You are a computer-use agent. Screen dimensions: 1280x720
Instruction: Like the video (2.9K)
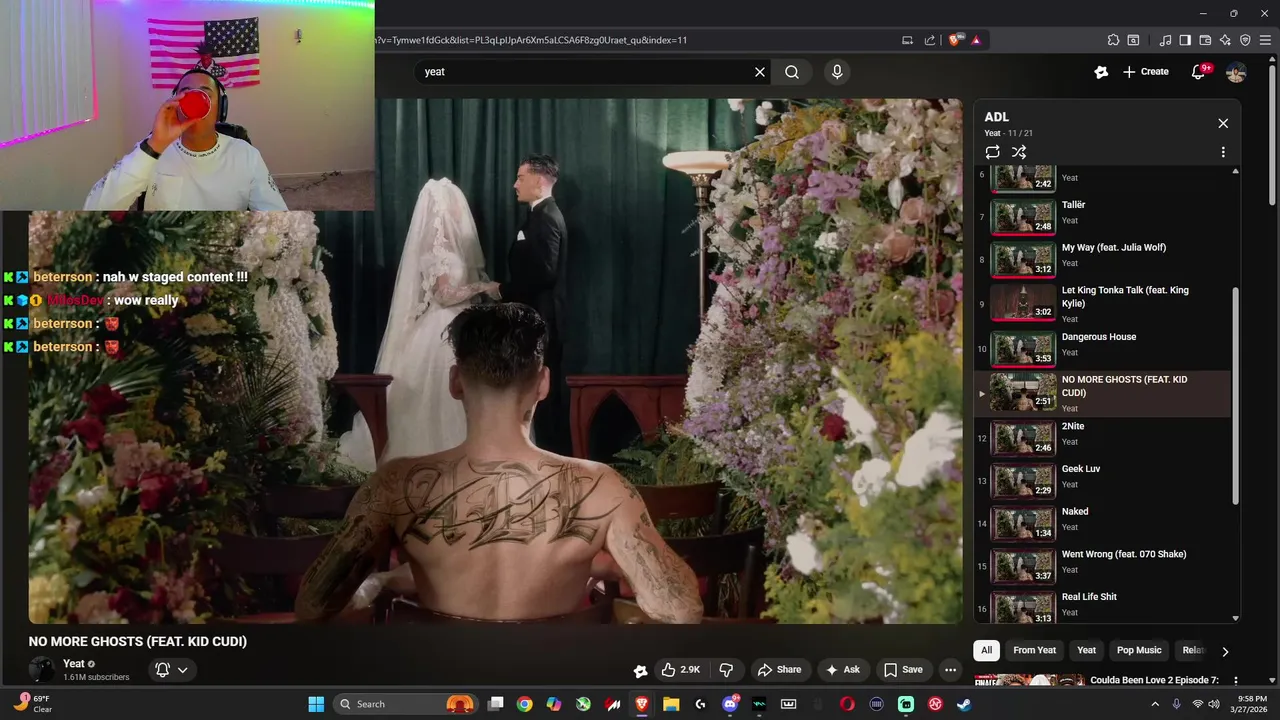click(x=680, y=670)
